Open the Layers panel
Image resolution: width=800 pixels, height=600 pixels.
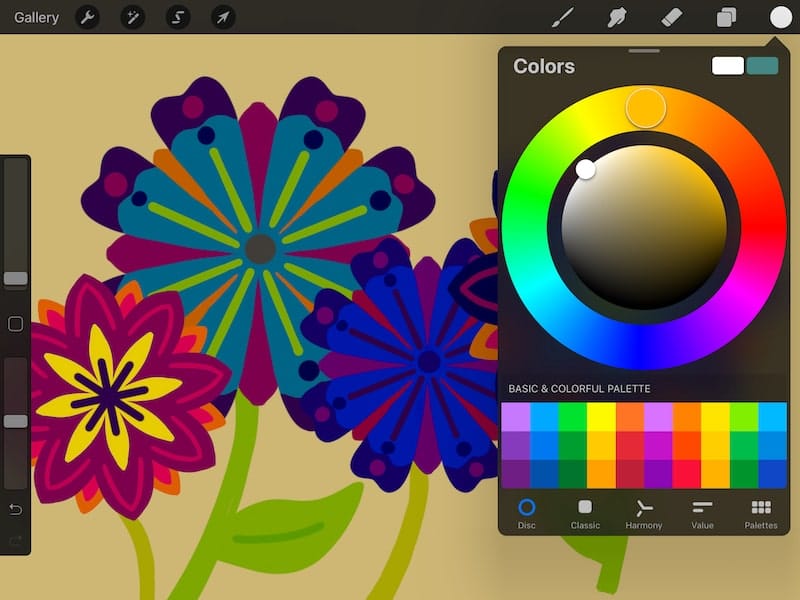726,17
